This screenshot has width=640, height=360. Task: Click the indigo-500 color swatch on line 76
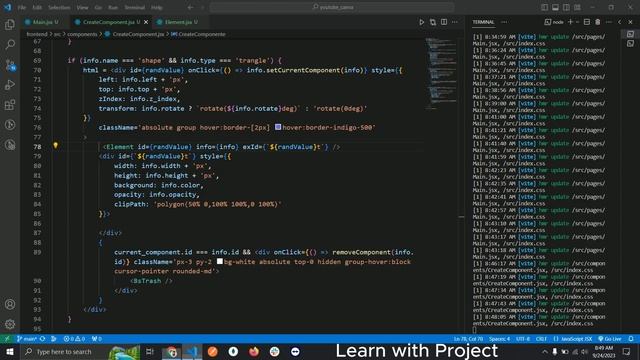click(278, 127)
